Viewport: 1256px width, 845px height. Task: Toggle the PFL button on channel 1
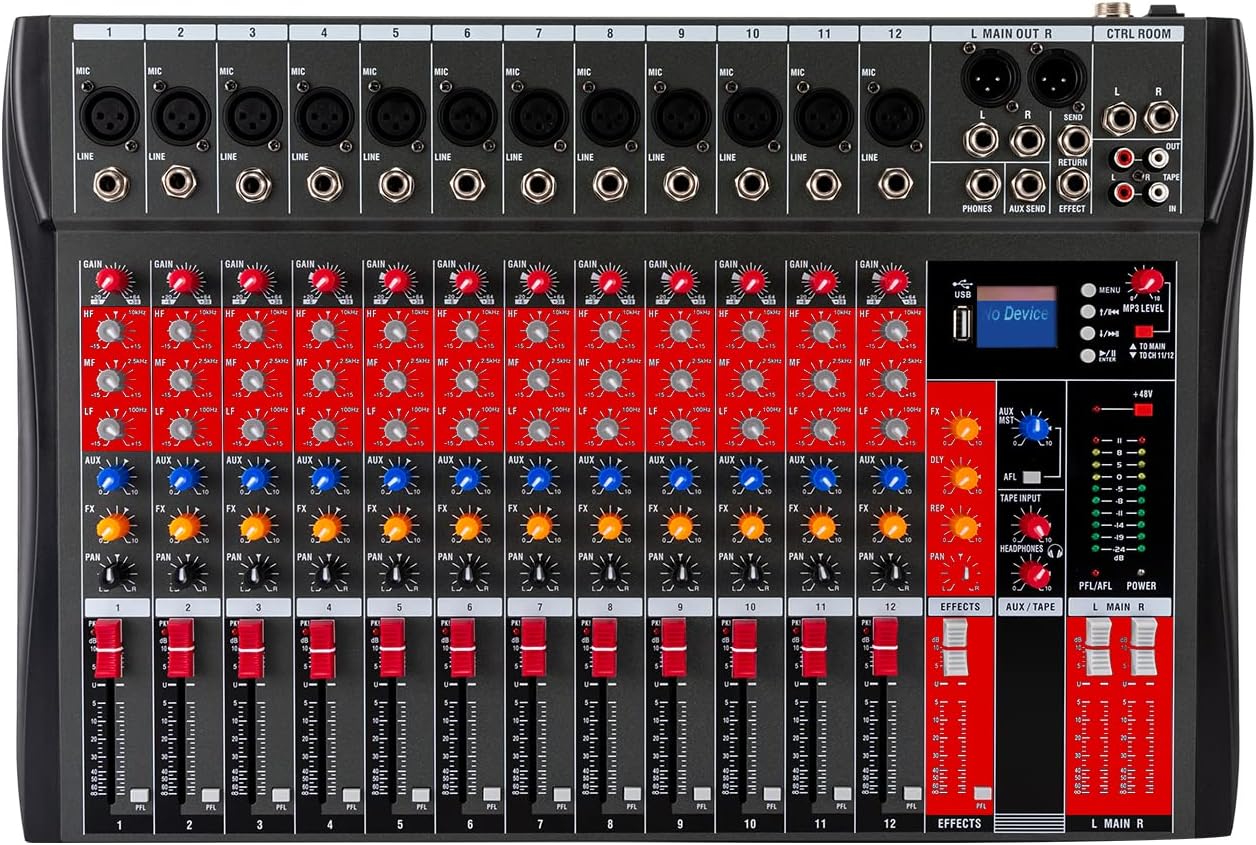tap(137, 796)
